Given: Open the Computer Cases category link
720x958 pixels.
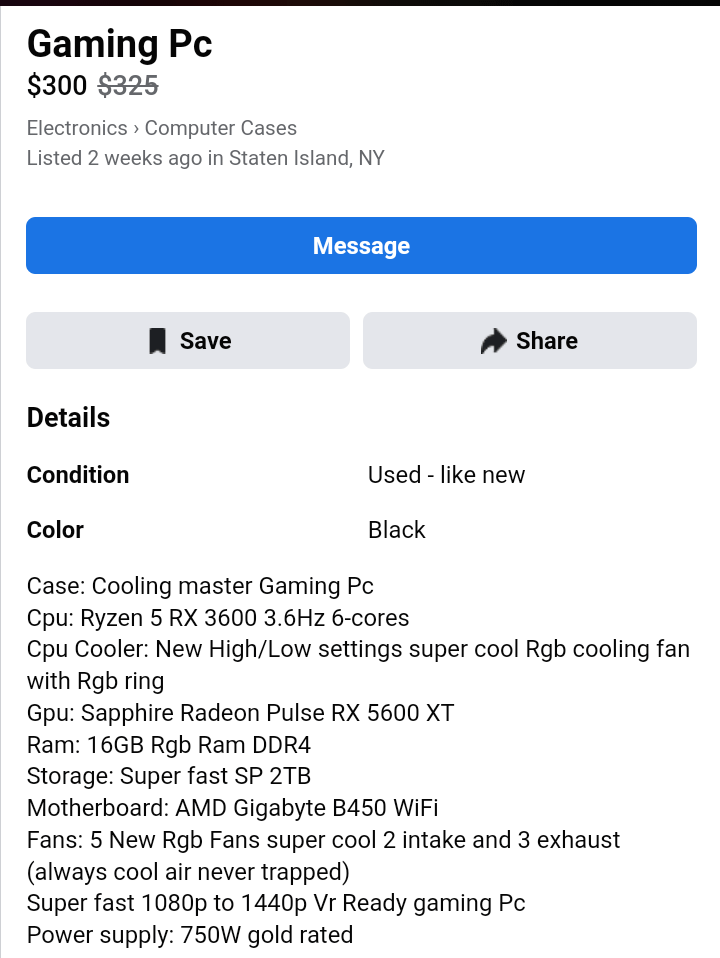Looking at the screenshot, I should [x=221, y=128].
